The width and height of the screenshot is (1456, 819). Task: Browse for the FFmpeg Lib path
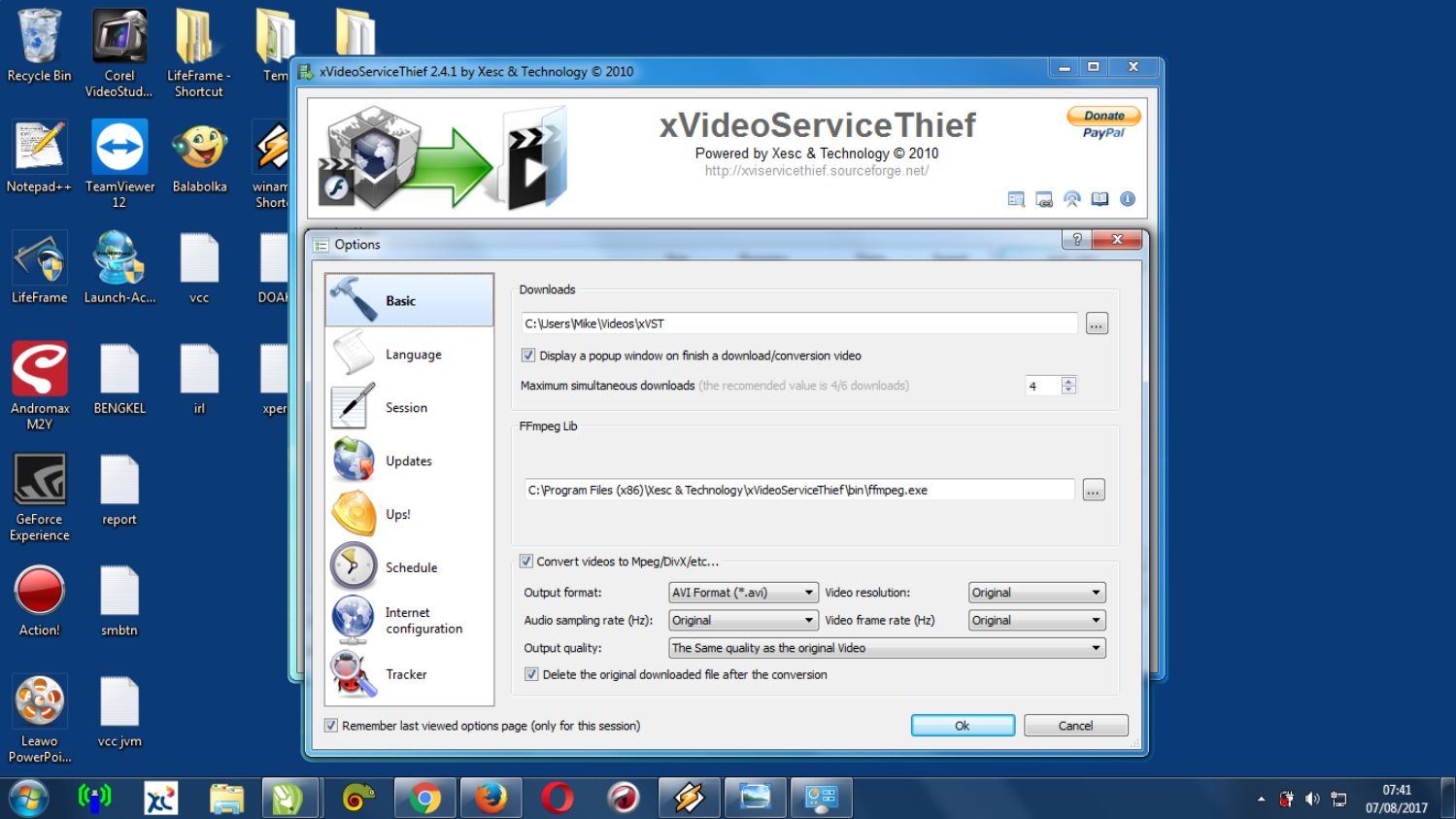tap(1094, 491)
